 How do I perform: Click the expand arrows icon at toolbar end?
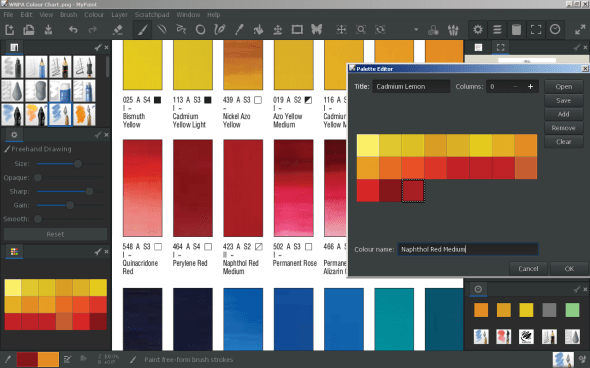pyautogui.click(x=580, y=30)
